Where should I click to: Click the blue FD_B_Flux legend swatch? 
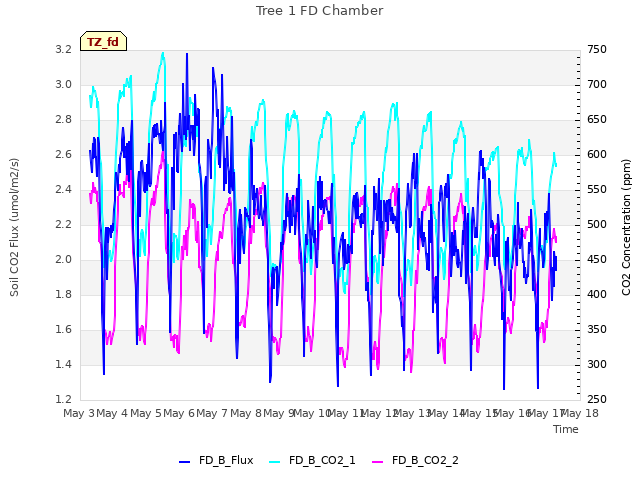coord(184,462)
